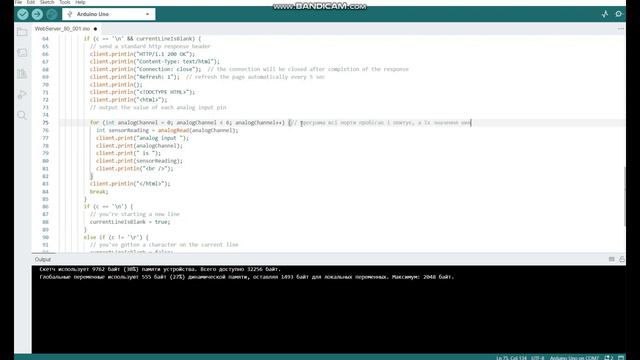Toggle the Output panel lock icon
The width and height of the screenshot is (640, 360).
coord(622,259)
